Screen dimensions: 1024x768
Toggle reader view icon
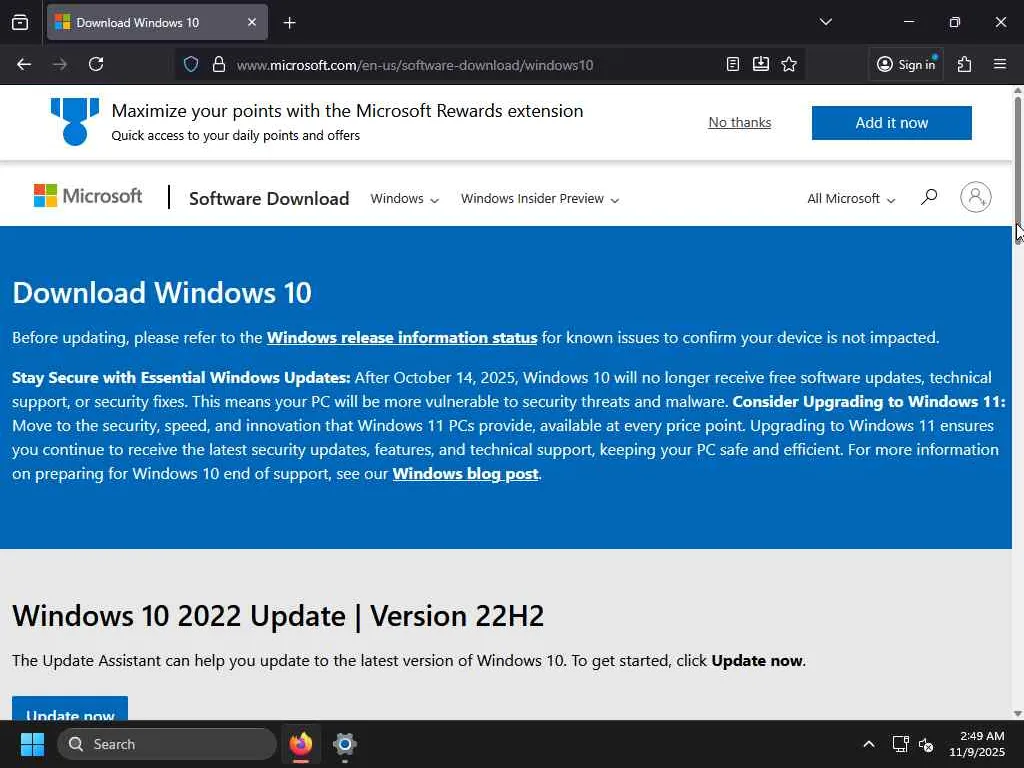click(733, 64)
